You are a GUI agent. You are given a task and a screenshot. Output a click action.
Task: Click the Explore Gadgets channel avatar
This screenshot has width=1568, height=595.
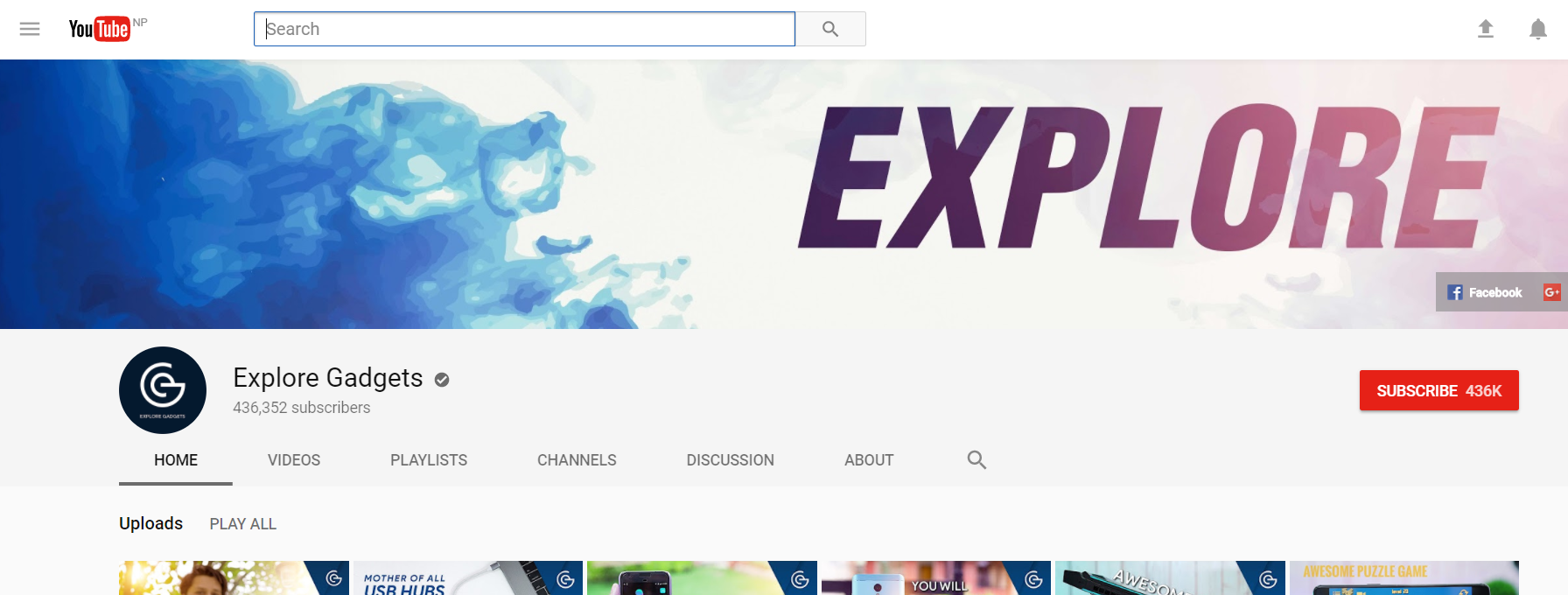point(163,390)
